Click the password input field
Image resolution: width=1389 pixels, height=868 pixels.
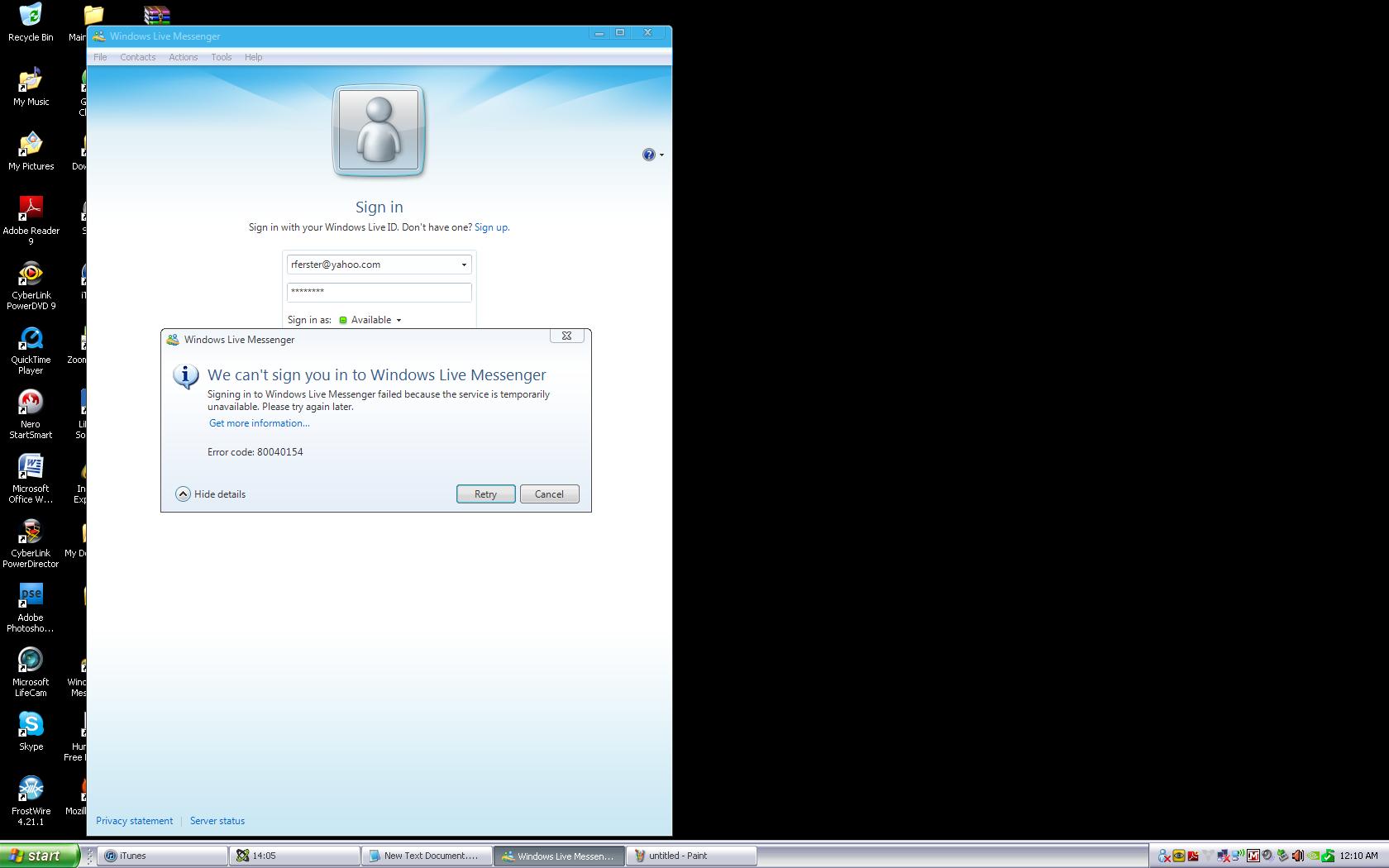coord(379,292)
